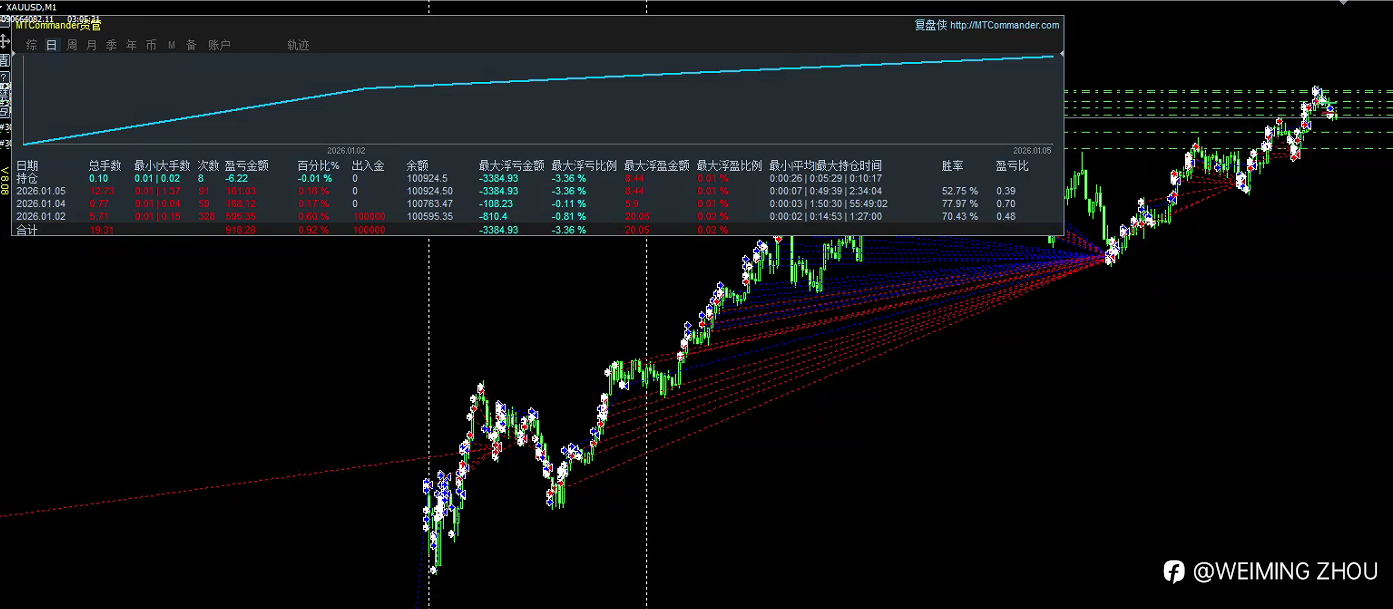Open the 年 yearly tab
This screenshot has width=1393, height=609.
click(132, 45)
